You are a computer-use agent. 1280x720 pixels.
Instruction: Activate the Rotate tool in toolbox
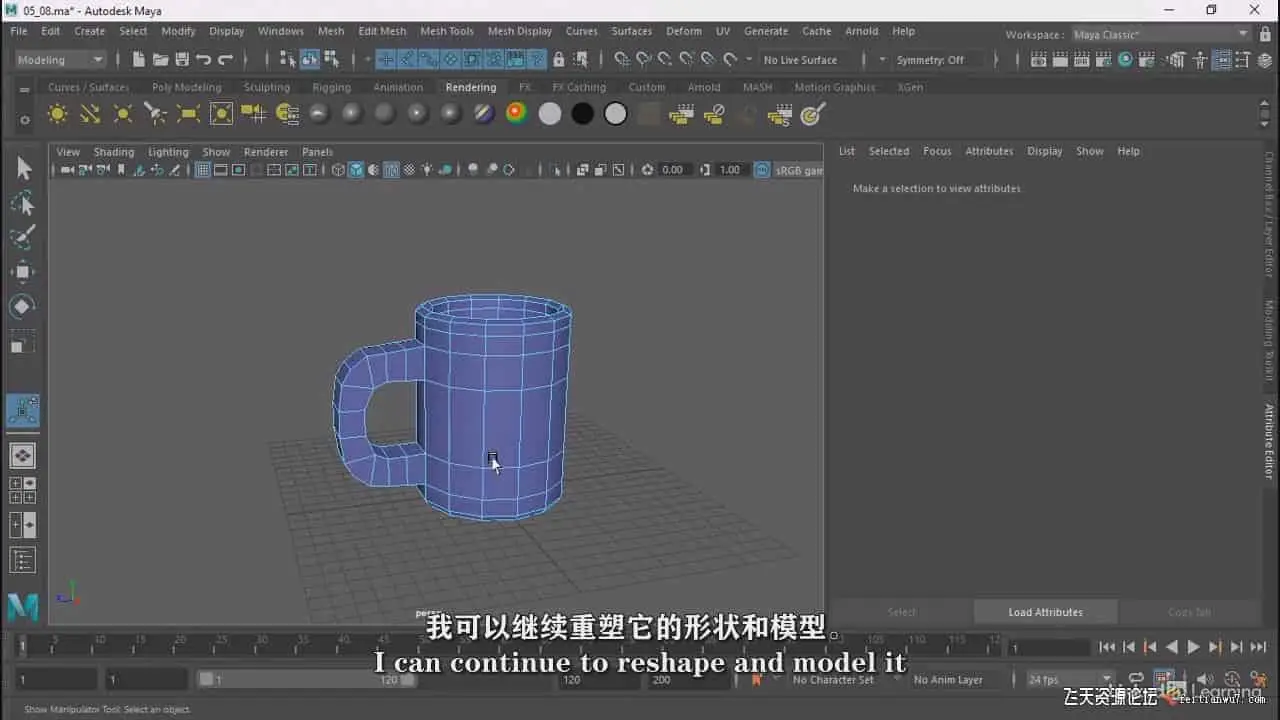click(x=22, y=307)
